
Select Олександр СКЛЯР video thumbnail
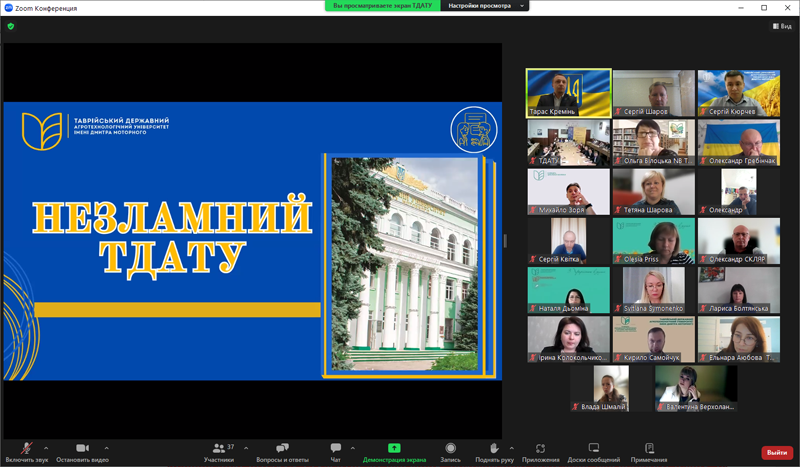click(x=739, y=241)
